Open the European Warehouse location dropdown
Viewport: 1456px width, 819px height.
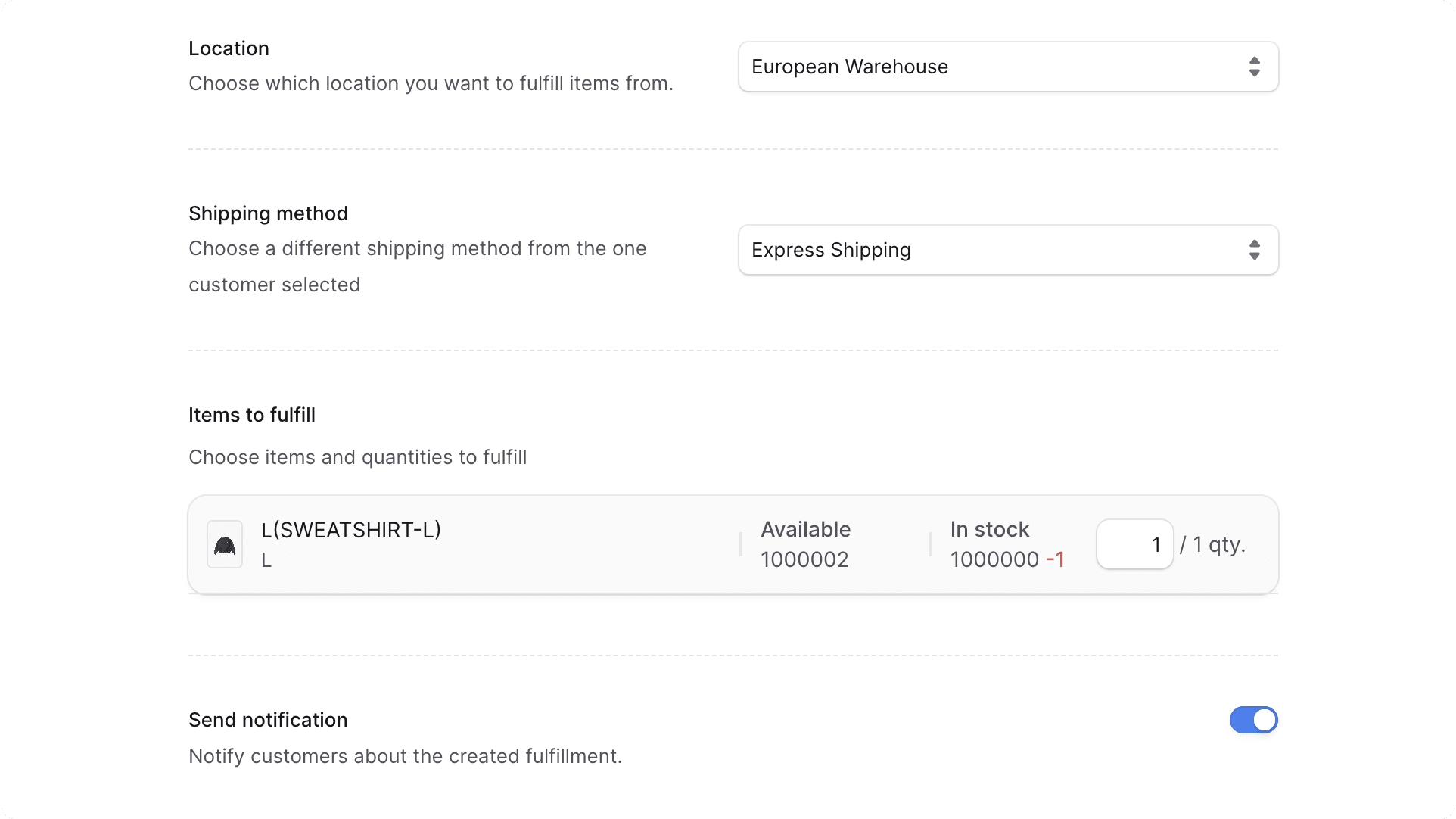pyautogui.click(x=1006, y=67)
